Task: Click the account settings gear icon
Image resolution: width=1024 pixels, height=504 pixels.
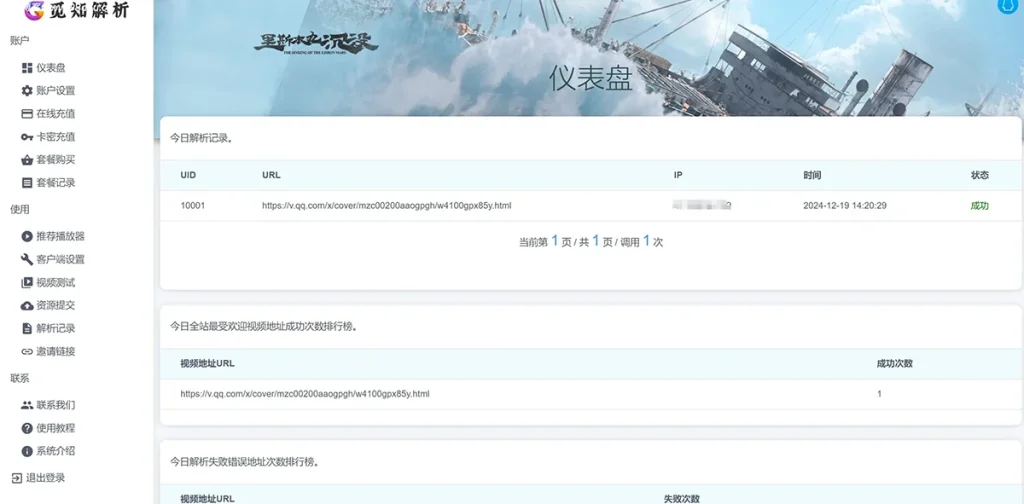Action: click(27, 91)
